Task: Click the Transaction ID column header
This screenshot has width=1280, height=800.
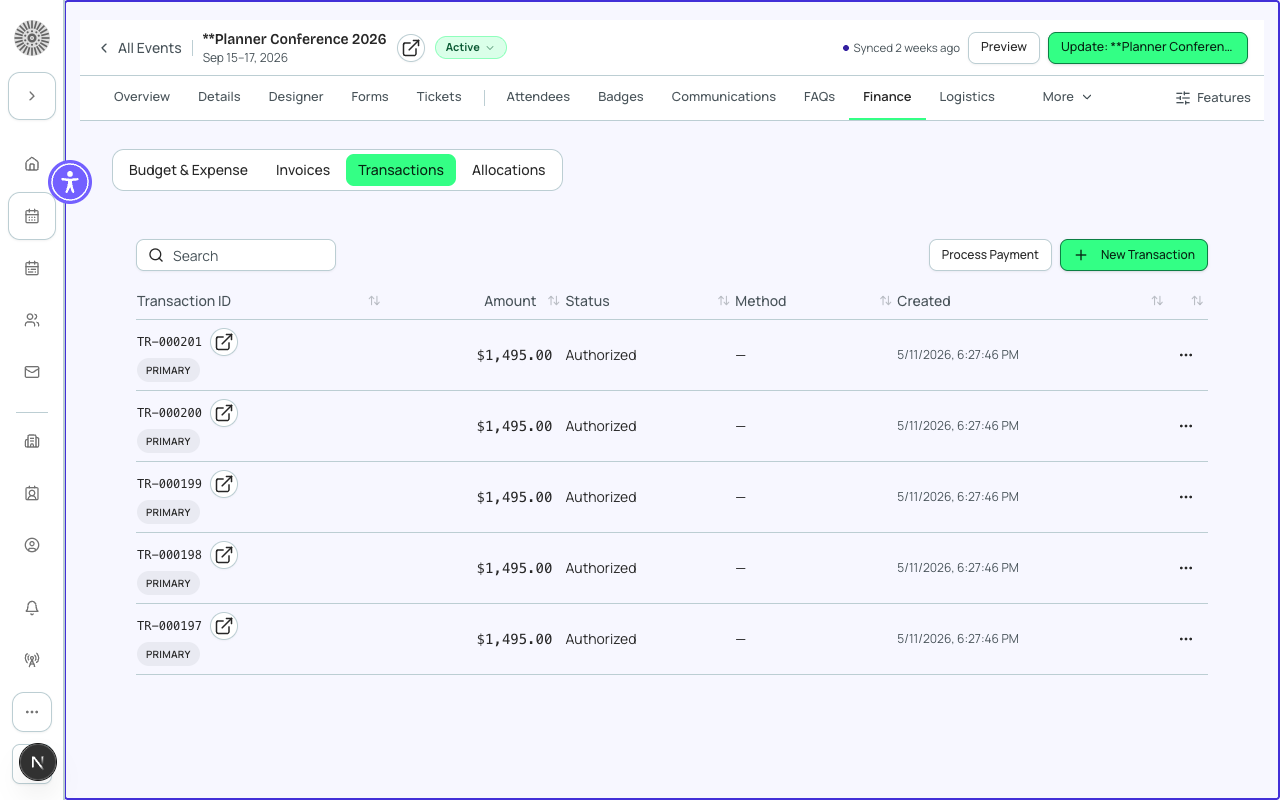Action: coord(184,301)
